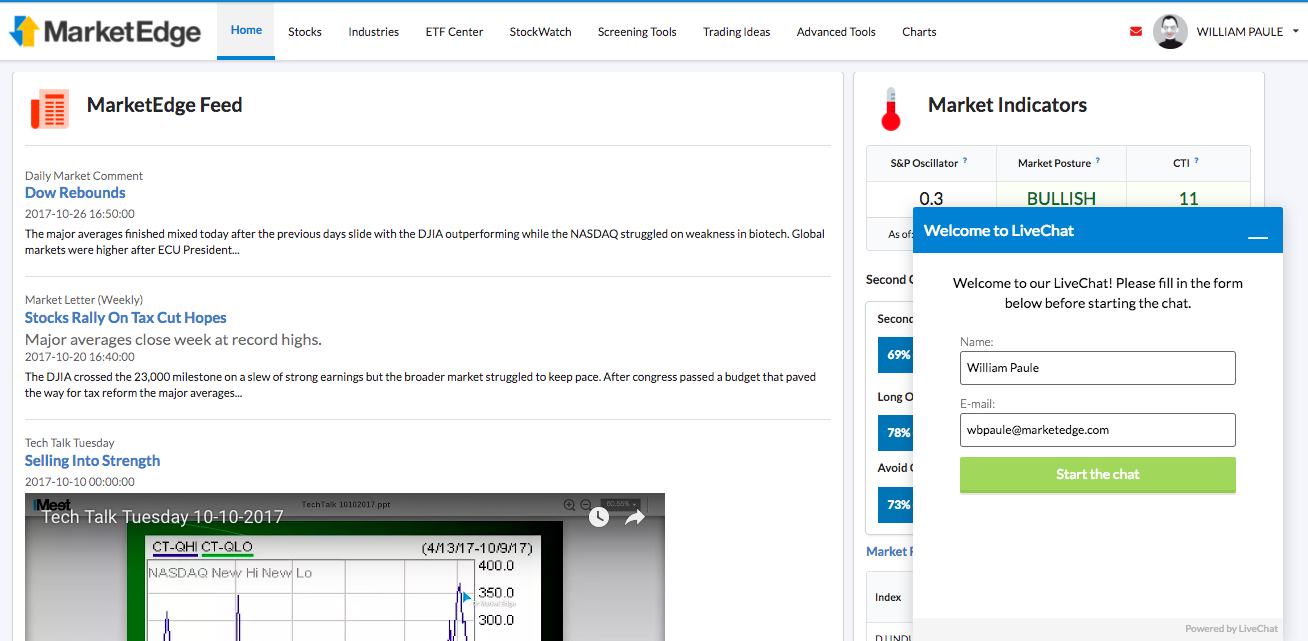Open Stocks Rally On Tax Cut Hopes article
Viewport: 1308px width, 641px height.
(126, 318)
